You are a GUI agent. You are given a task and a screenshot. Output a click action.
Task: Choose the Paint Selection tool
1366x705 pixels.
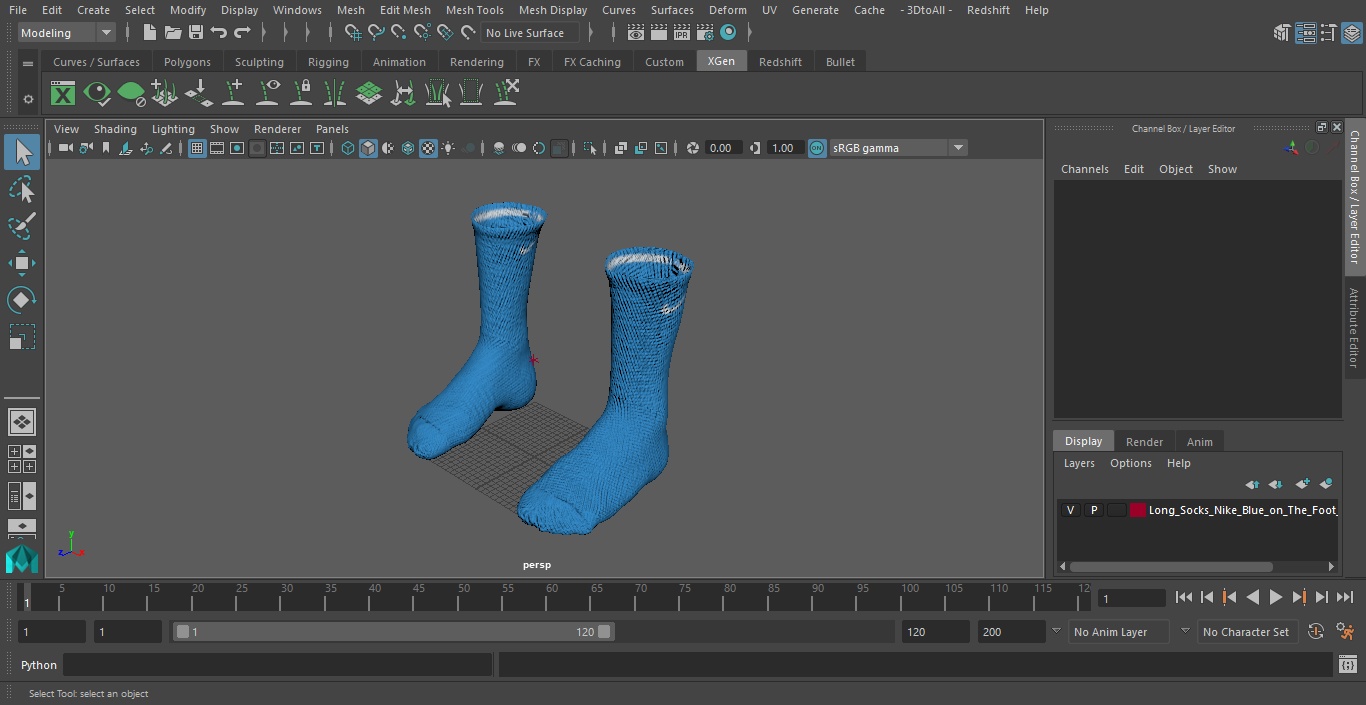click(22, 226)
